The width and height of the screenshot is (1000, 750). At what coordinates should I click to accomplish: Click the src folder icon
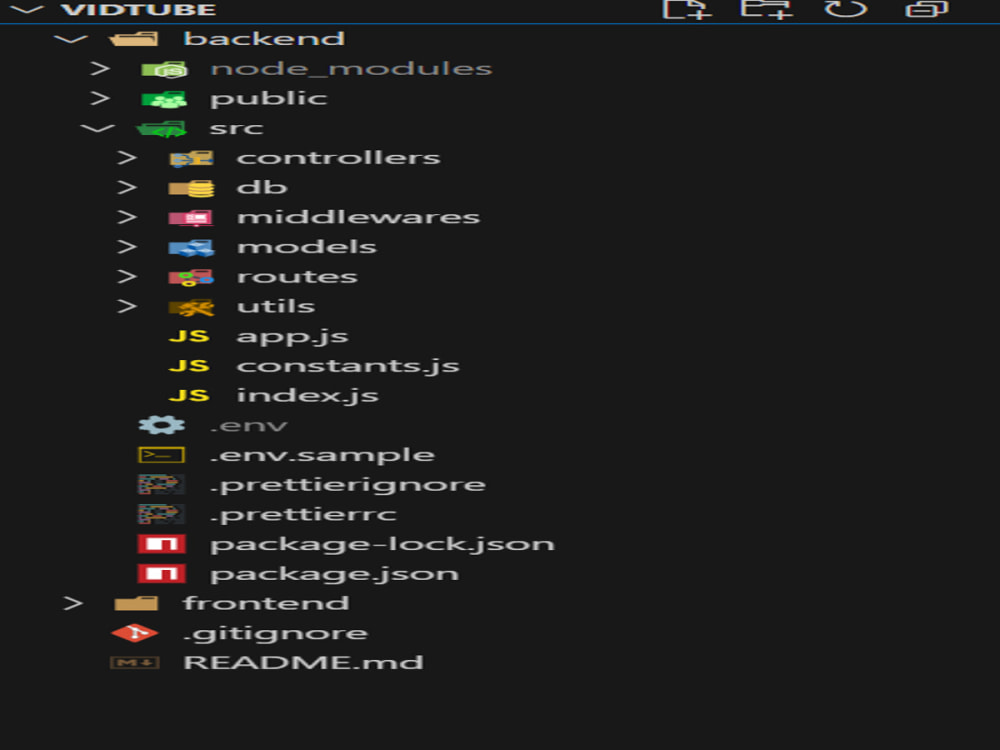point(162,129)
